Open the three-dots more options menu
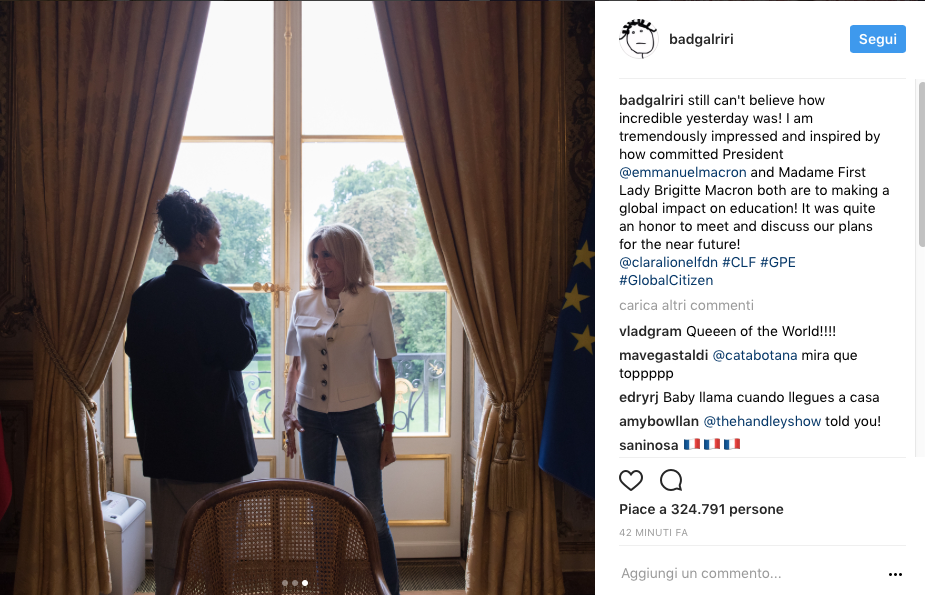925x595 pixels. pos(895,574)
